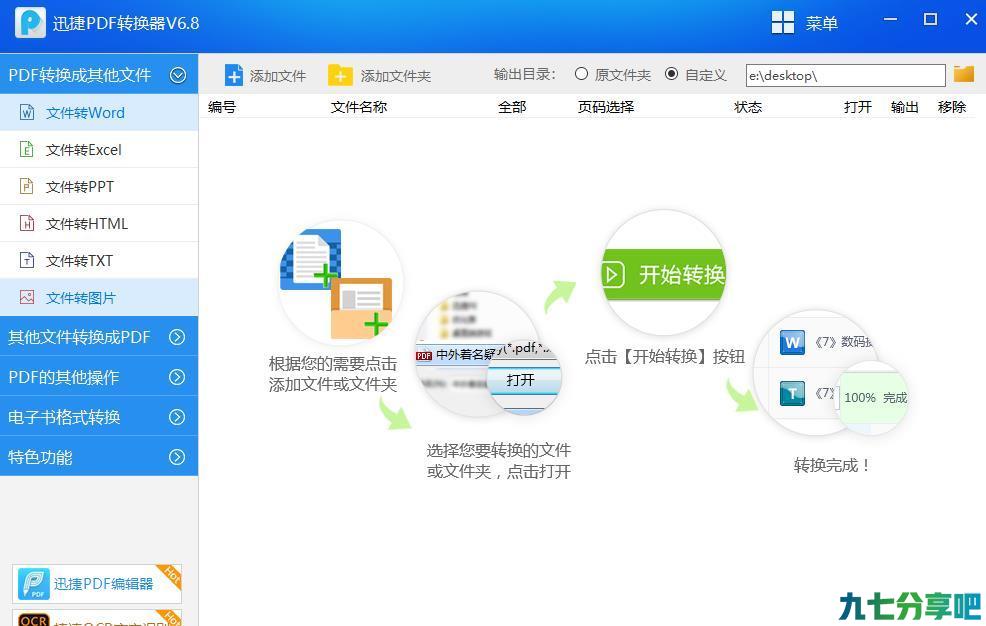Click the 全部 column header
Image resolution: width=986 pixels, height=626 pixels.
pyautogui.click(x=512, y=107)
